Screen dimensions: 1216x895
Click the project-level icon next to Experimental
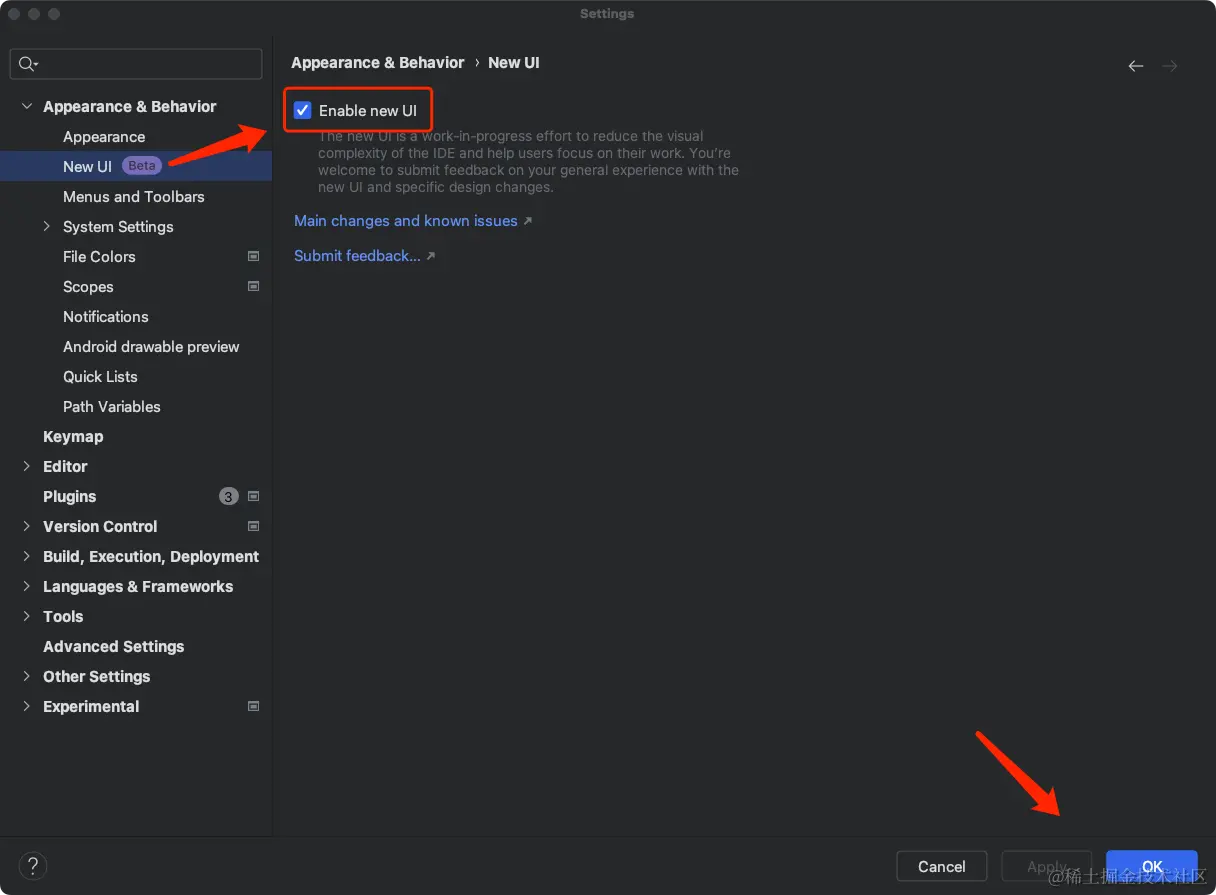pyautogui.click(x=254, y=707)
